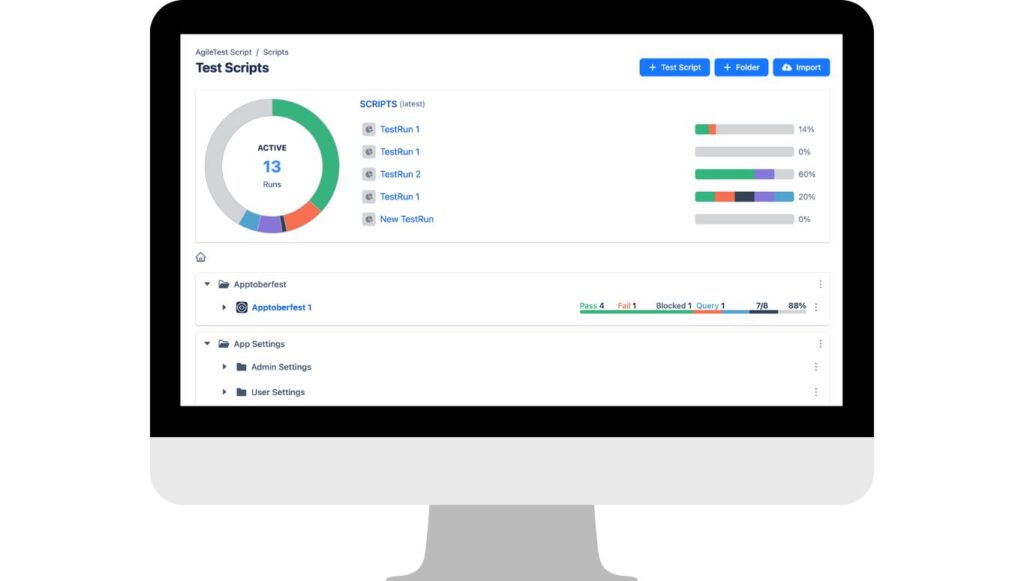The width and height of the screenshot is (1024, 581).
Task: Create a new Test Script
Action: pyautogui.click(x=674, y=67)
